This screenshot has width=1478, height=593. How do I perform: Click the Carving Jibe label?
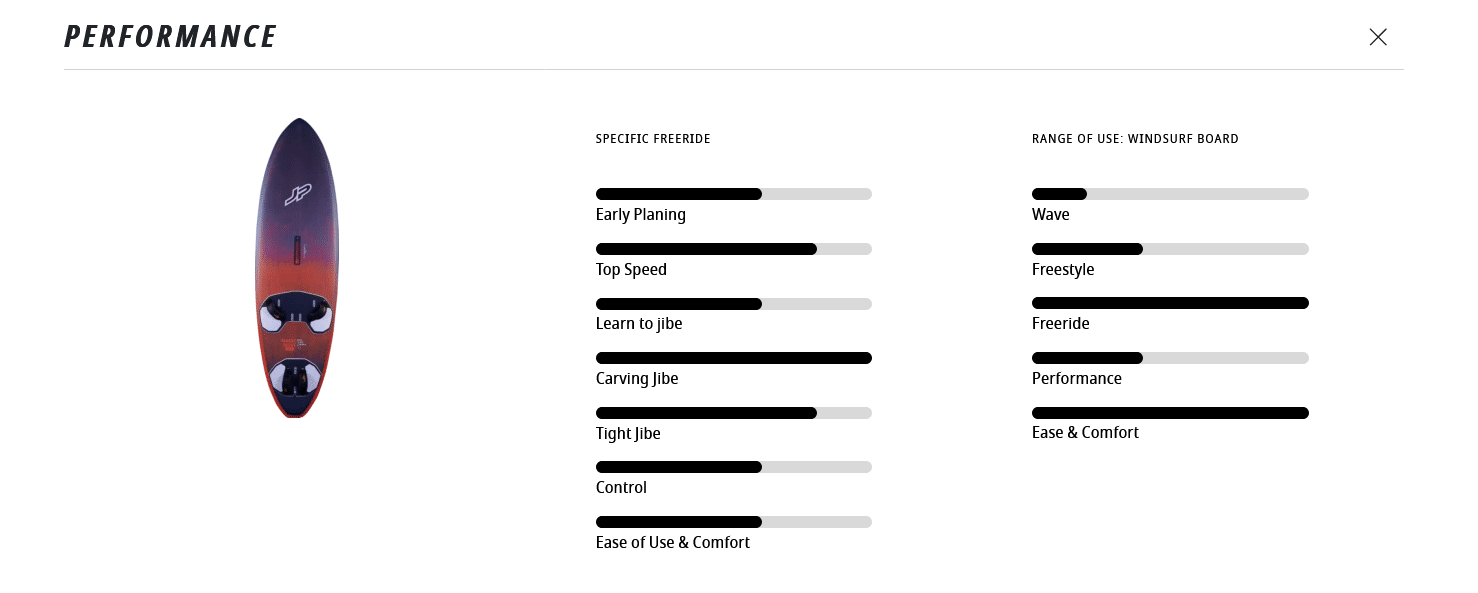tap(637, 379)
